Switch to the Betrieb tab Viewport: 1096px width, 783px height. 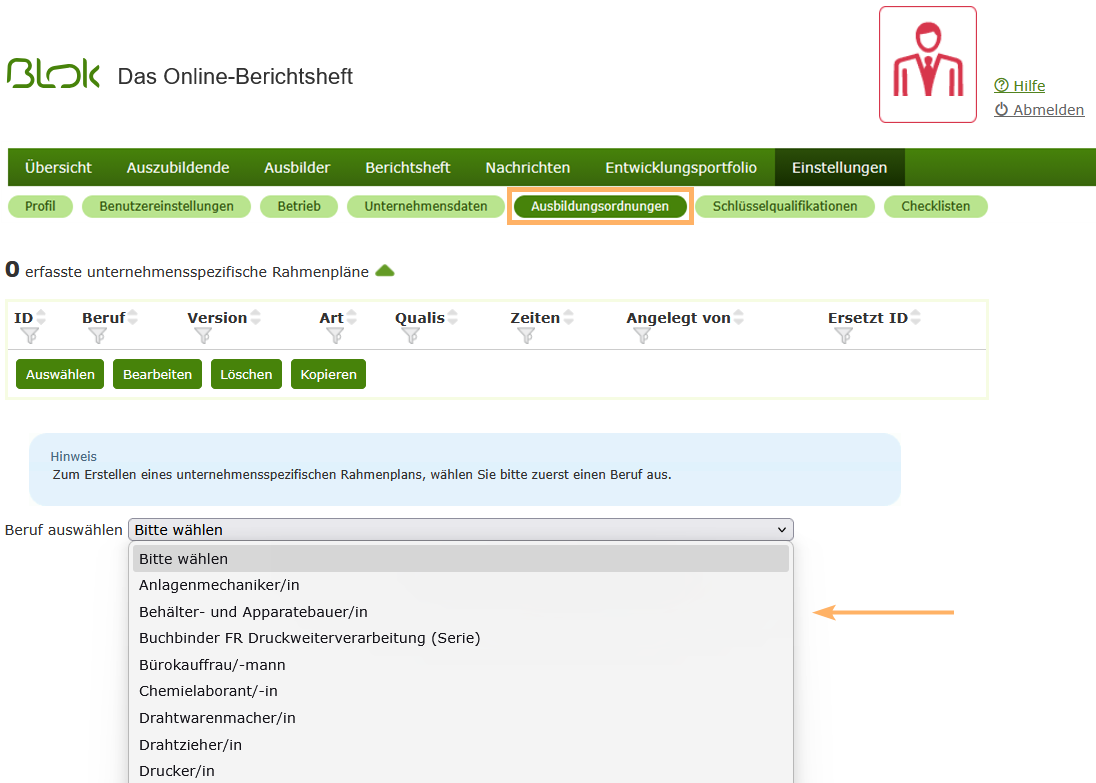298,206
